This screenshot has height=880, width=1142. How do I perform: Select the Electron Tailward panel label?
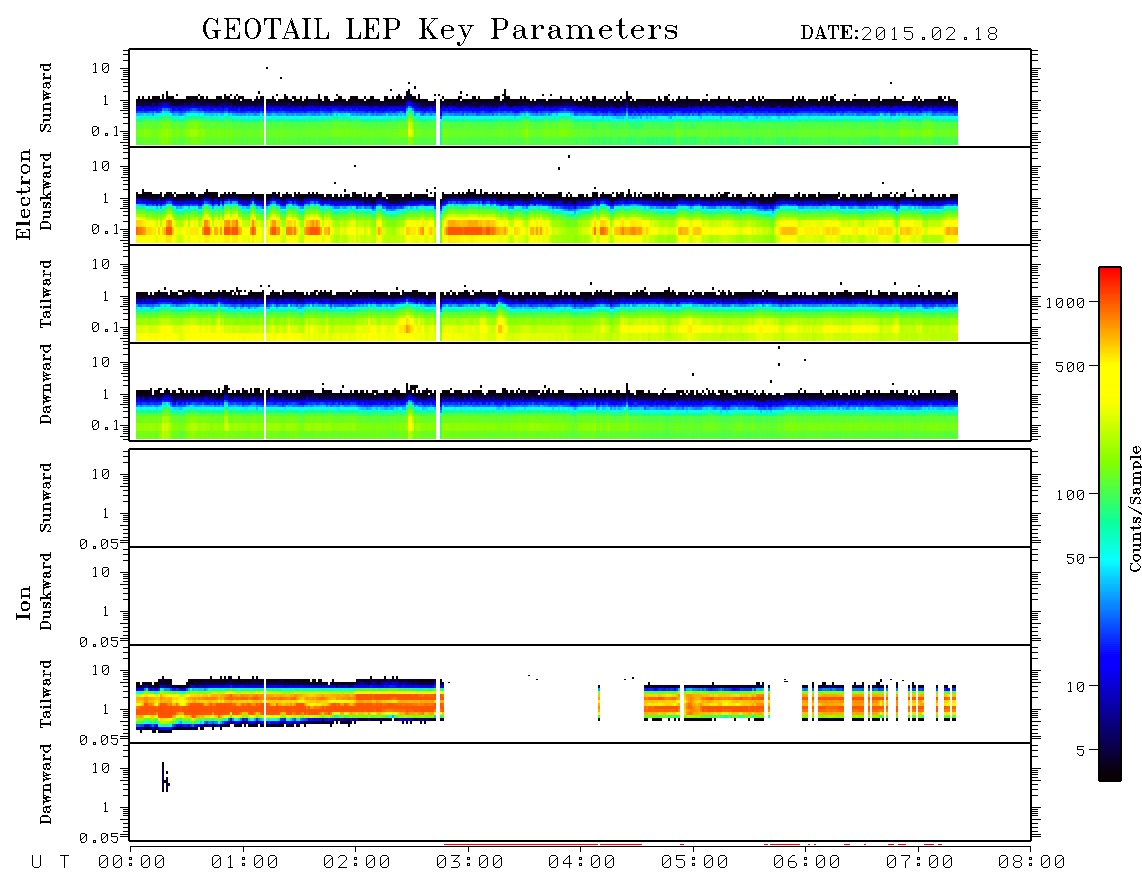click(x=46, y=294)
